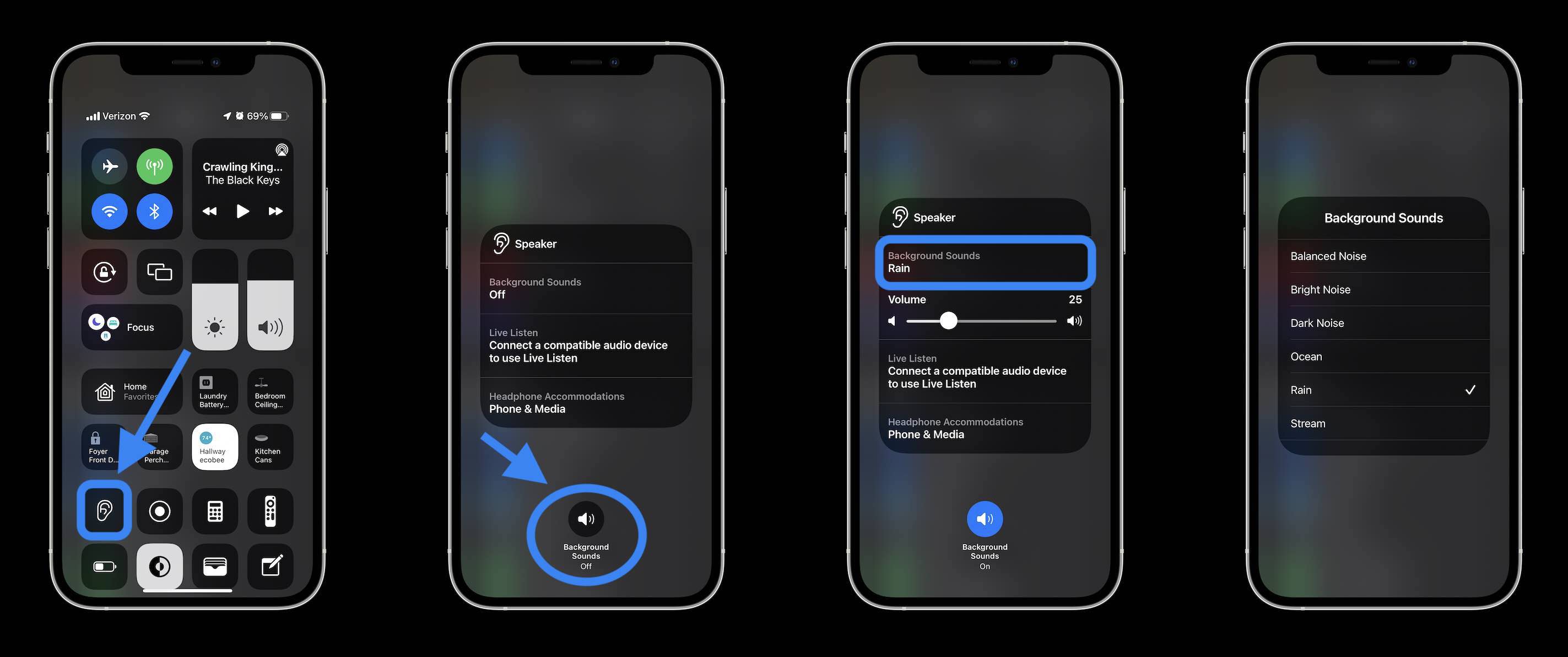Enable Background Sounds On button
The height and width of the screenshot is (657, 1568).
(984, 517)
